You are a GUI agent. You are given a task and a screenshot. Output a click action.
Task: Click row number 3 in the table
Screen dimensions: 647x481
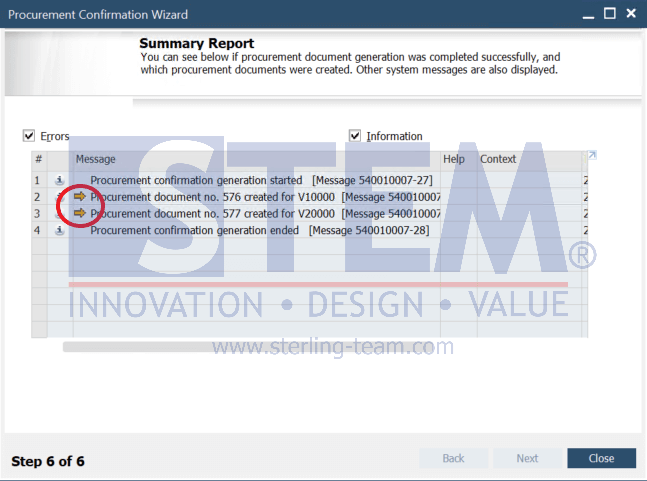click(x=37, y=213)
